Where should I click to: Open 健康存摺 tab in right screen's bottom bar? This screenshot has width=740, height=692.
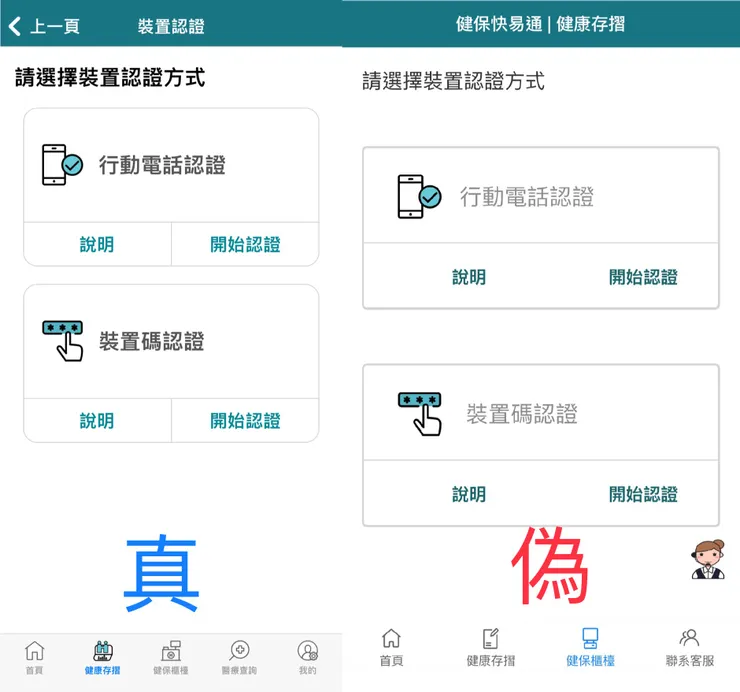click(x=491, y=647)
